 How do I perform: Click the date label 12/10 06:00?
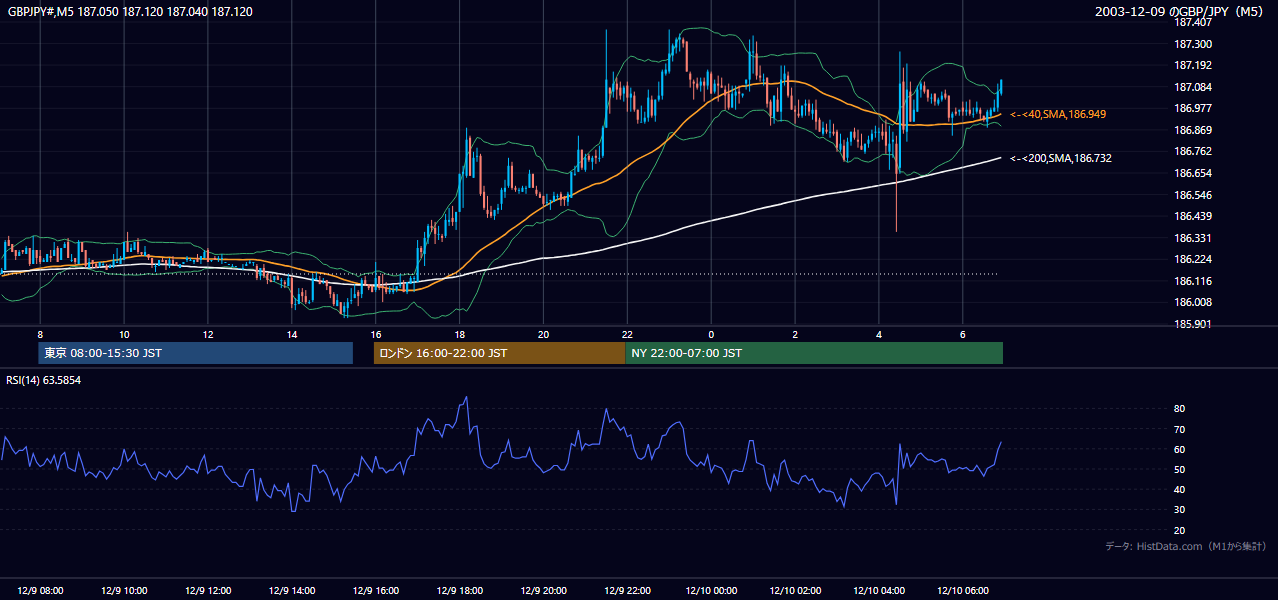pos(963,591)
